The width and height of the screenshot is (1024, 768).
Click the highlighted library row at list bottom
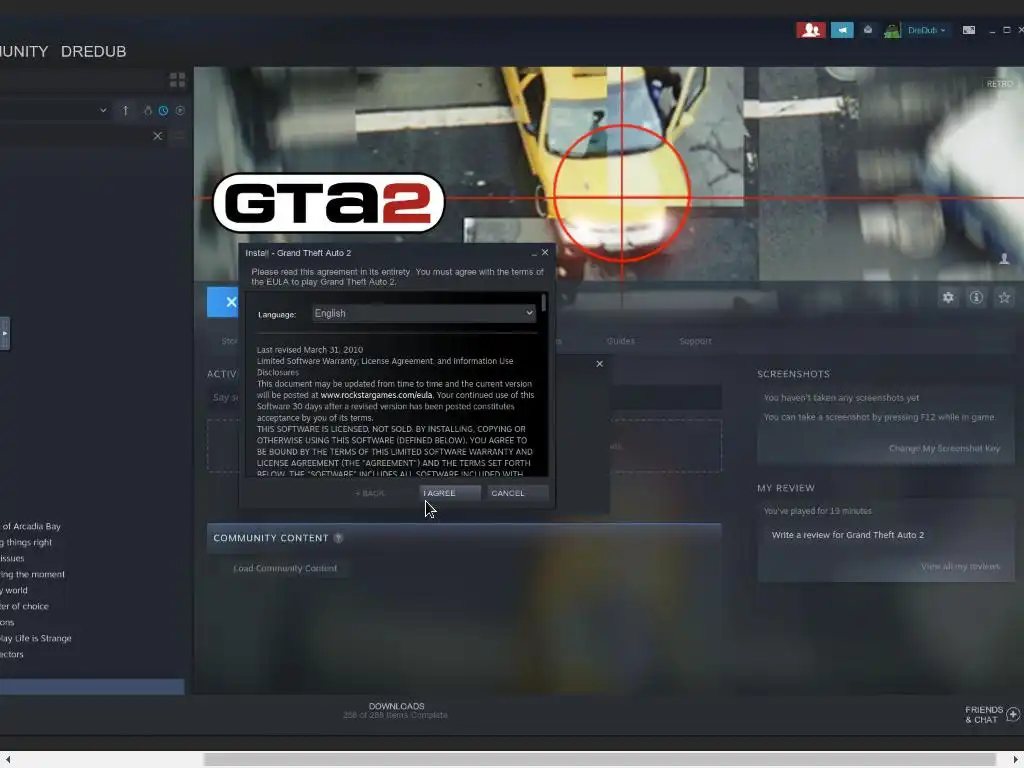(92, 686)
